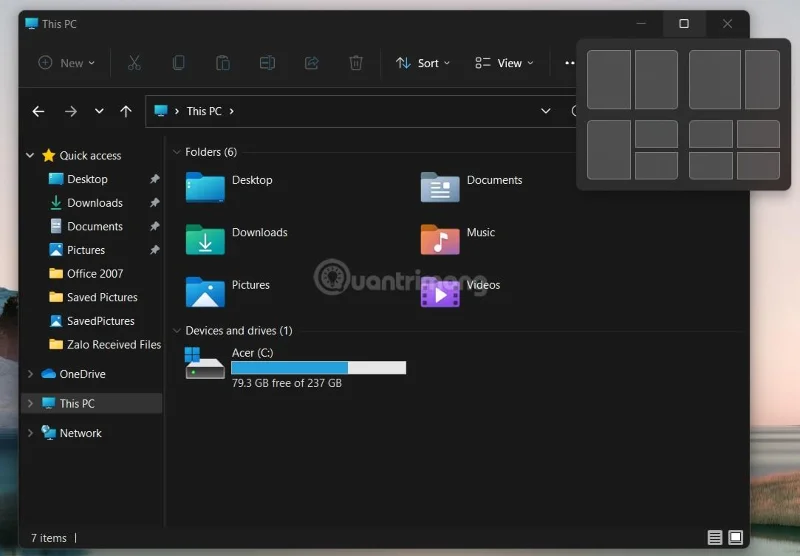The image size is (800, 556).
Task: Select Saved Pictures in sidebar
Action: pos(102,297)
